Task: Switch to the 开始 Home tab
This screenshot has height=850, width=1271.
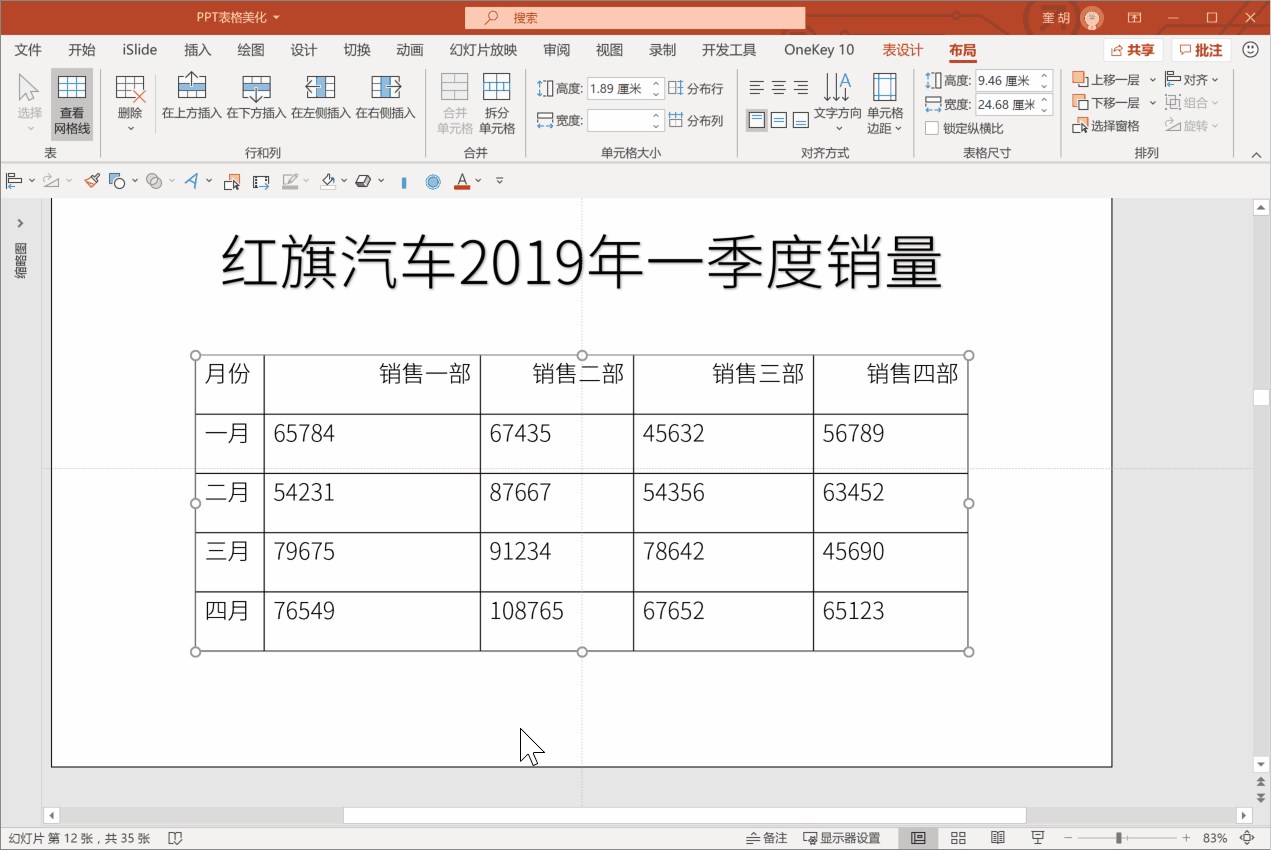Action: (82, 50)
